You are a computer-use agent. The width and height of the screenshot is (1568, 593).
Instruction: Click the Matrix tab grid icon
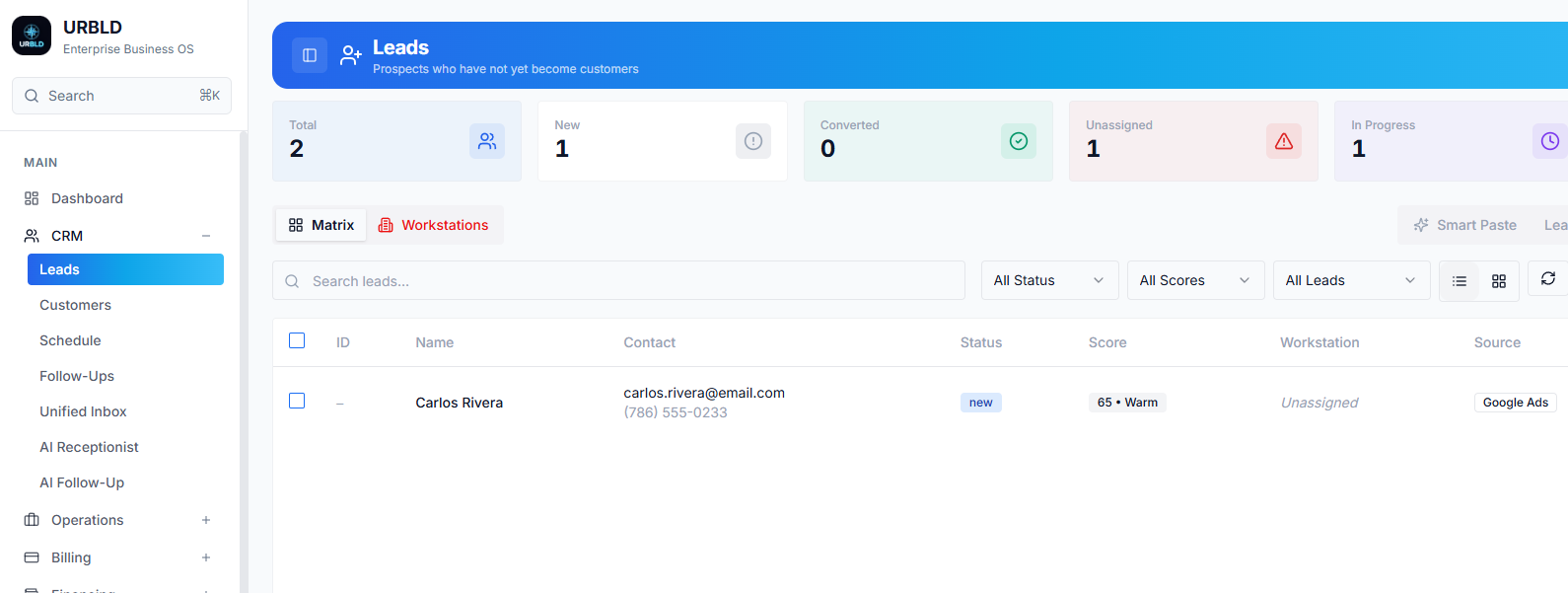click(x=296, y=225)
